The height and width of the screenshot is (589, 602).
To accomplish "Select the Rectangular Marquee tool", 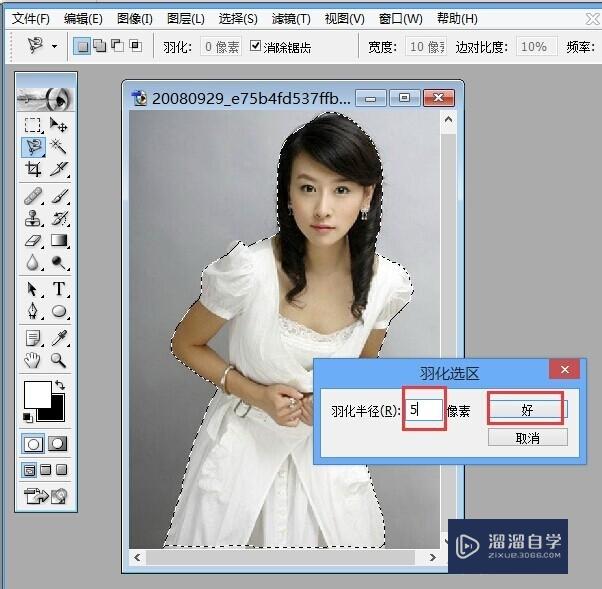I will pos(33,125).
